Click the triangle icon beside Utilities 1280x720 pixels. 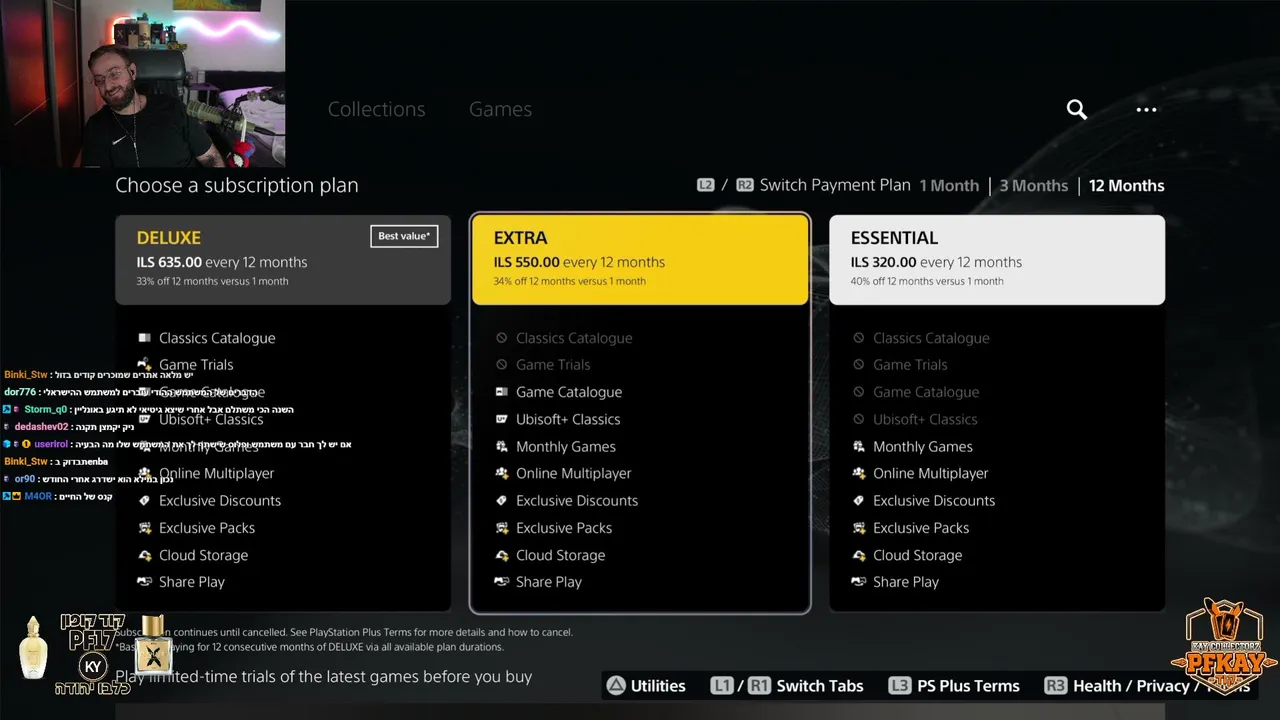point(616,686)
